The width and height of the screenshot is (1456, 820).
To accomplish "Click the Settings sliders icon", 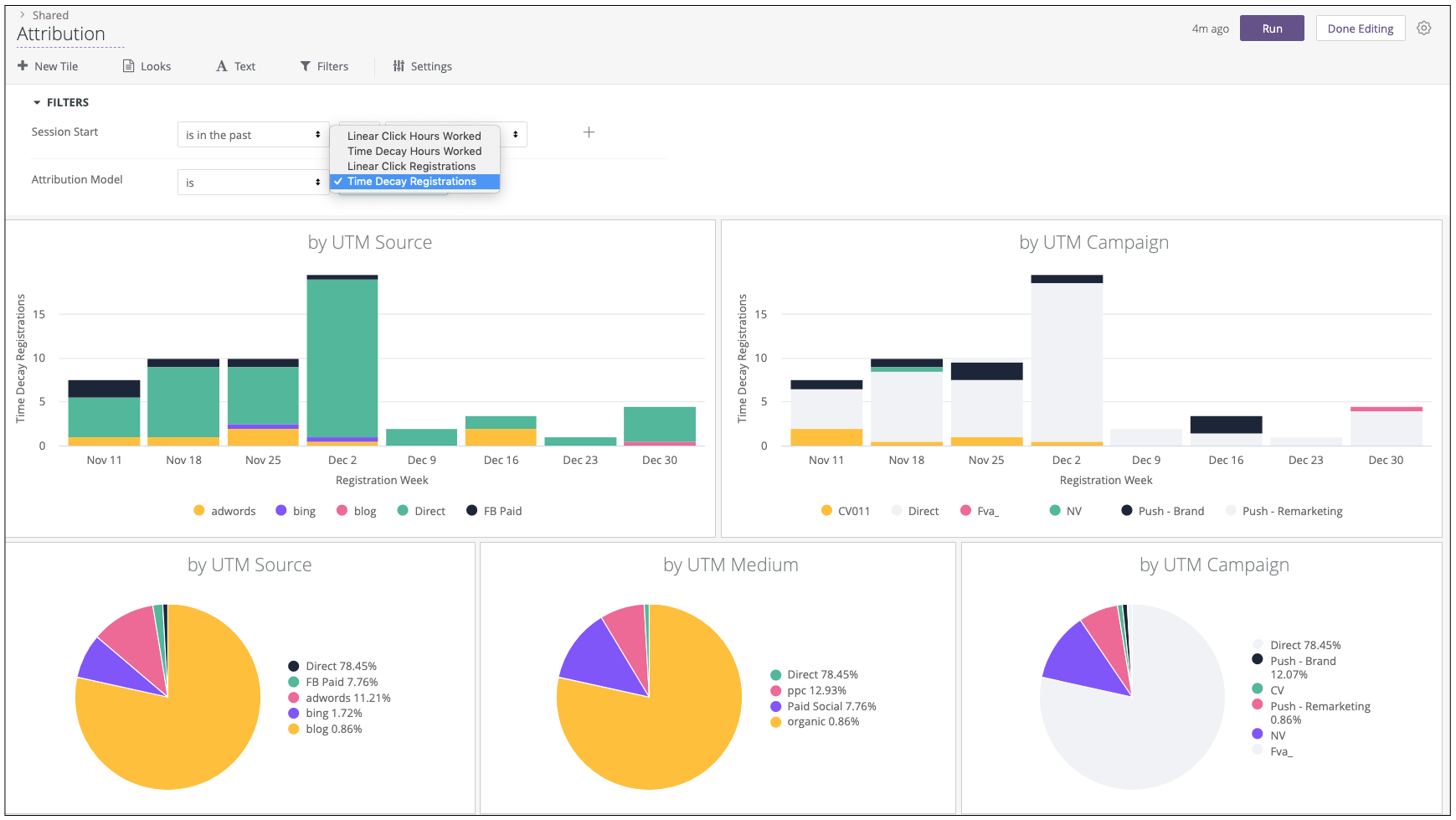I will [399, 66].
